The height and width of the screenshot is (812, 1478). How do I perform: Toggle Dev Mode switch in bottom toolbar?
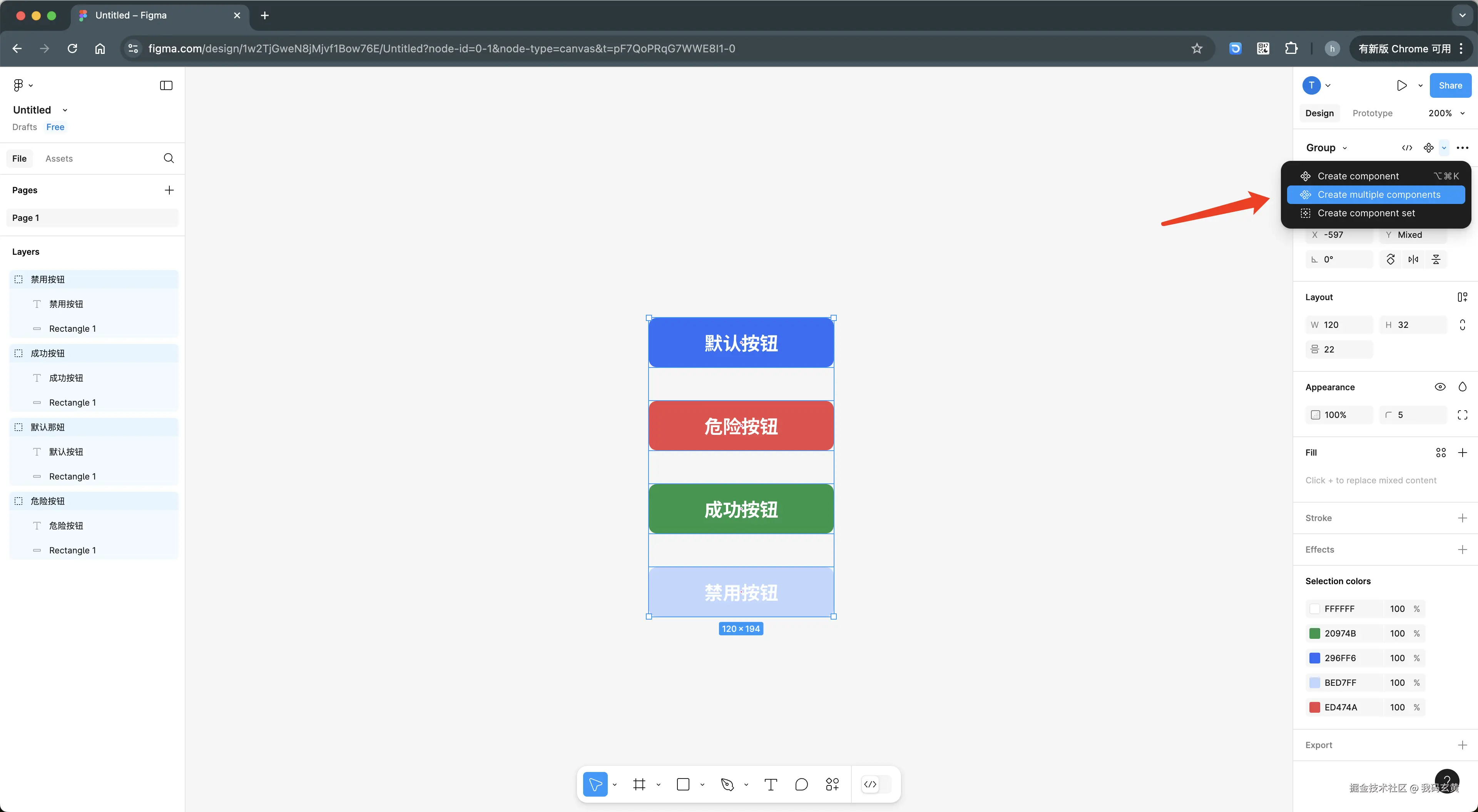(876, 784)
